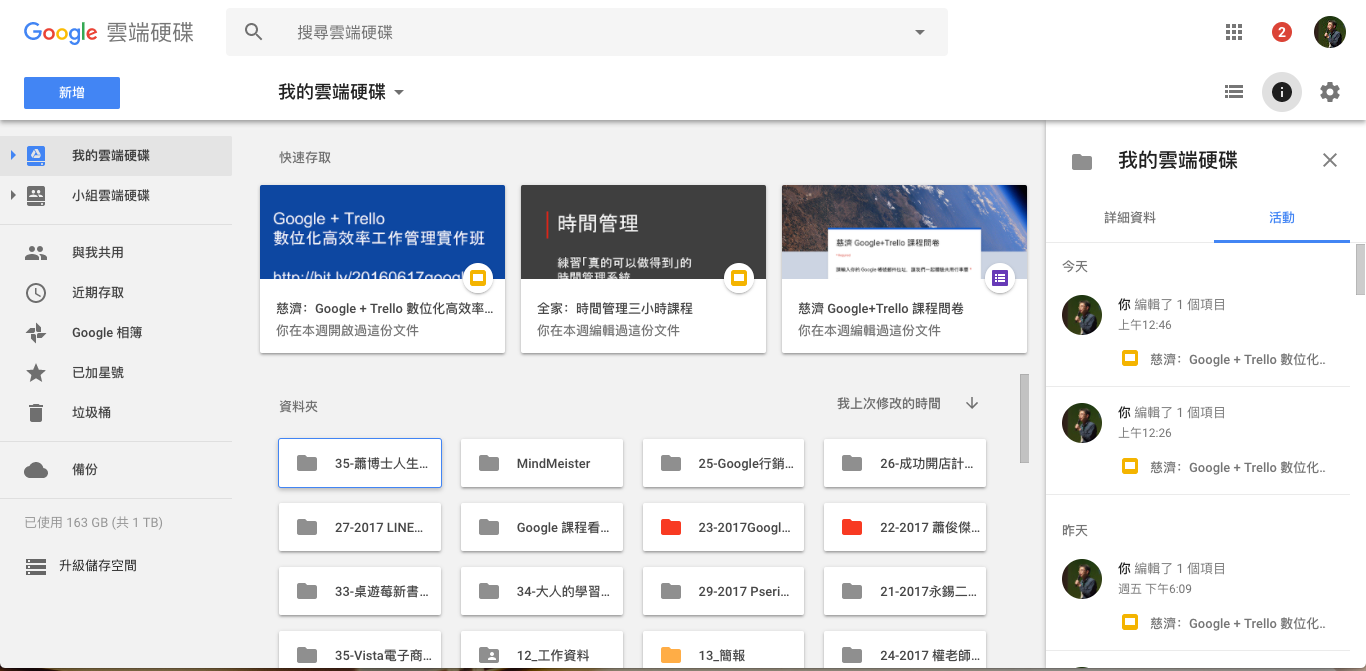Switch to the 活動 tab
The image size is (1366, 671).
click(x=1282, y=217)
